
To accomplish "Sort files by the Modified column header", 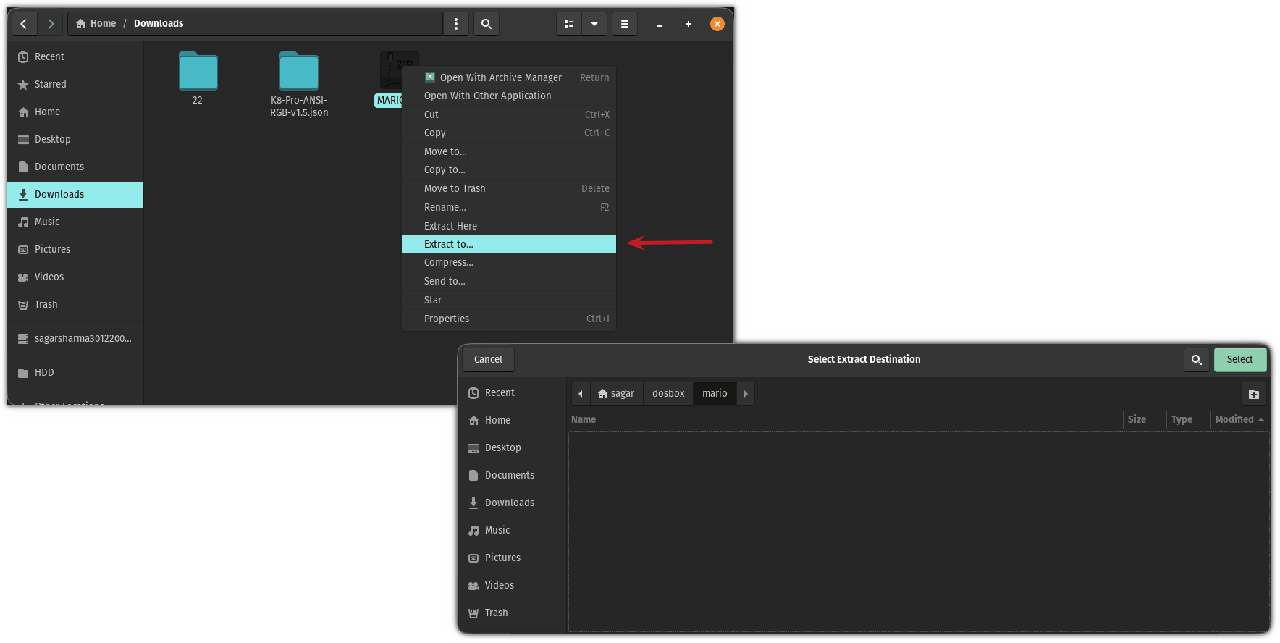I will [x=1238, y=420].
